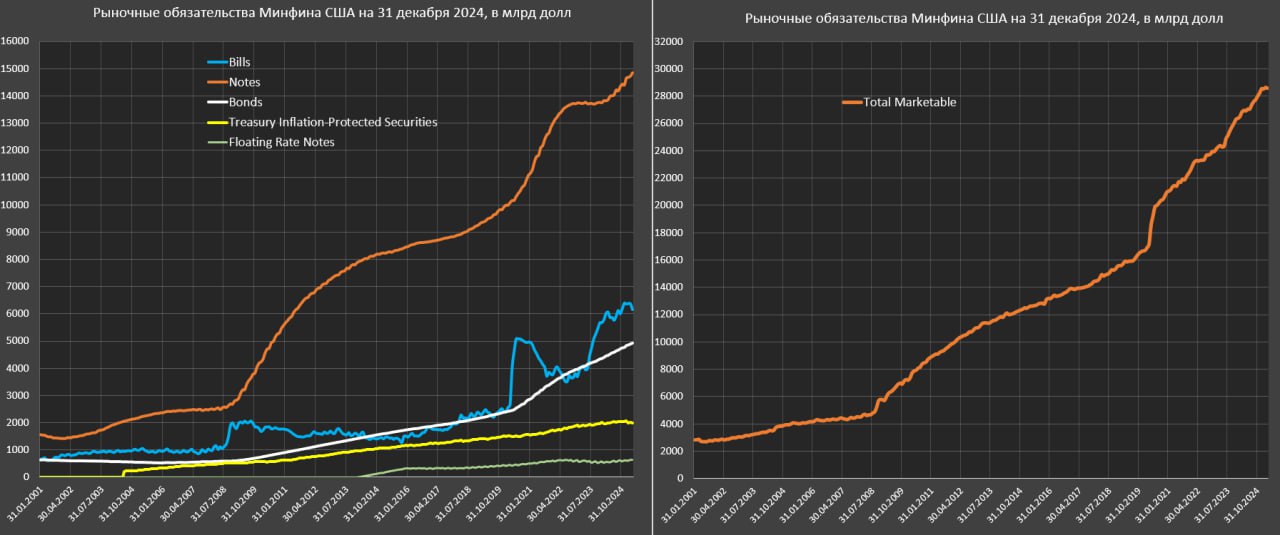
Task: Click the end point of the orange Notes line
Action: [x=633, y=73]
